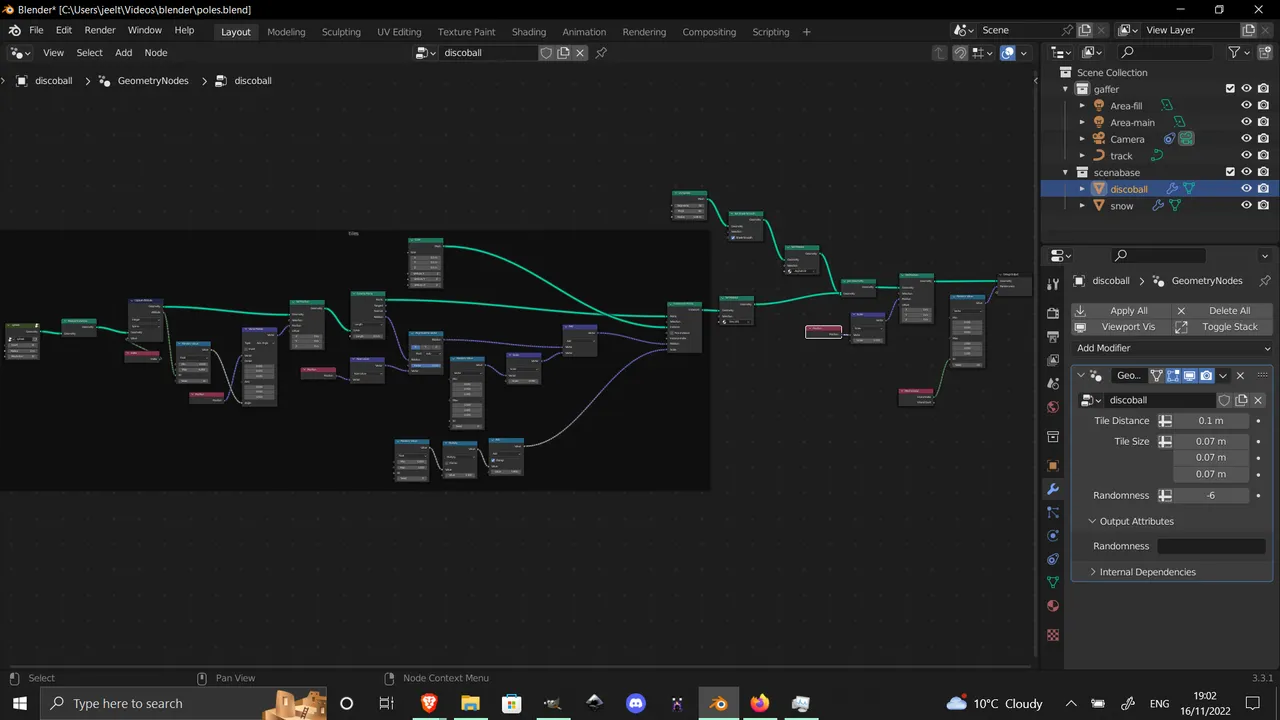
Task: Click the new collection icon in outliner
Action: tap(1264, 52)
